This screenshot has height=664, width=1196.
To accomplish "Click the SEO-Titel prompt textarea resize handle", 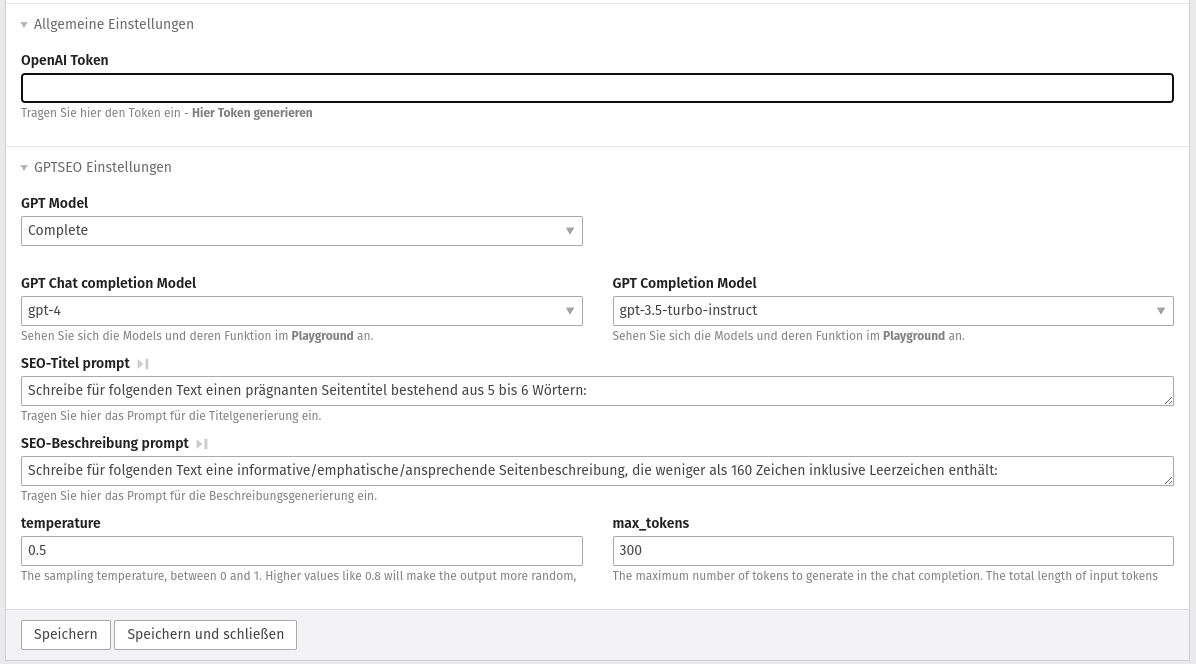I will tap(1168, 400).
